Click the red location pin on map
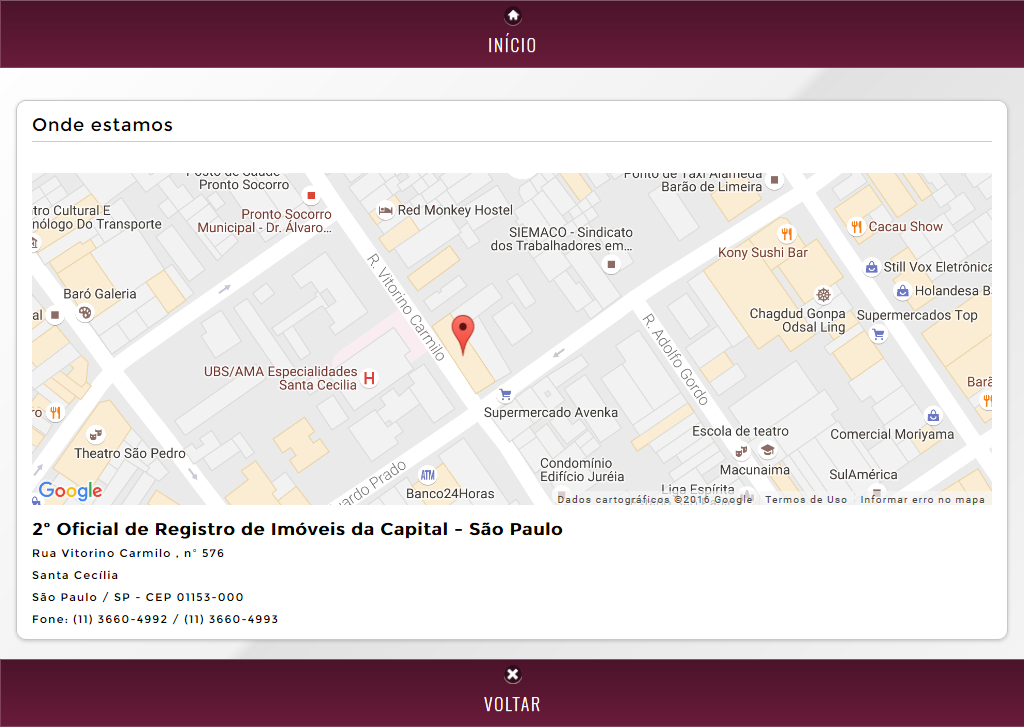The height and width of the screenshot is (727, 1024). (x=463, y=334)
